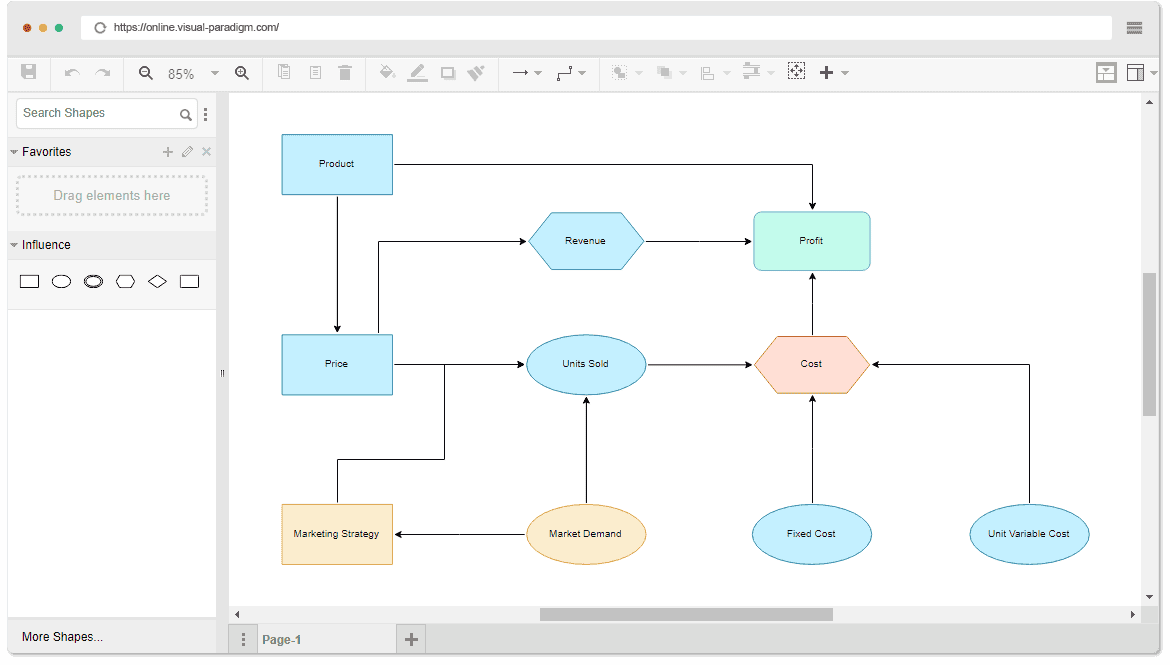Select the Line Color tool

[417, 72]
